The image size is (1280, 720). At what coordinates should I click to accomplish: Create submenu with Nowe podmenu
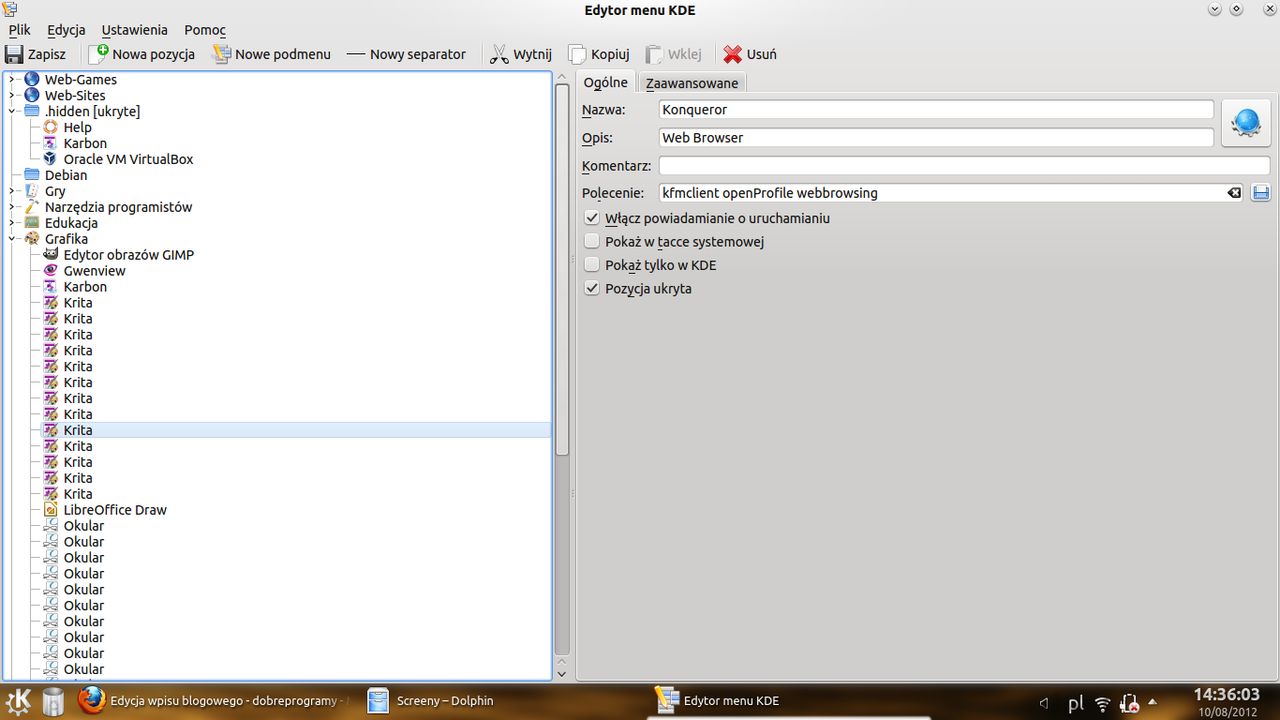click(272, 54)
